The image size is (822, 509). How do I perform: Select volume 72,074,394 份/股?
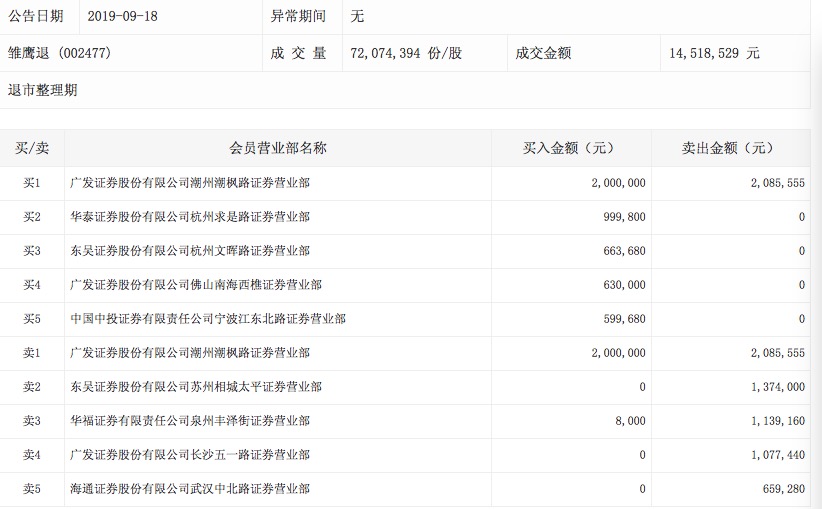[406, 53]
